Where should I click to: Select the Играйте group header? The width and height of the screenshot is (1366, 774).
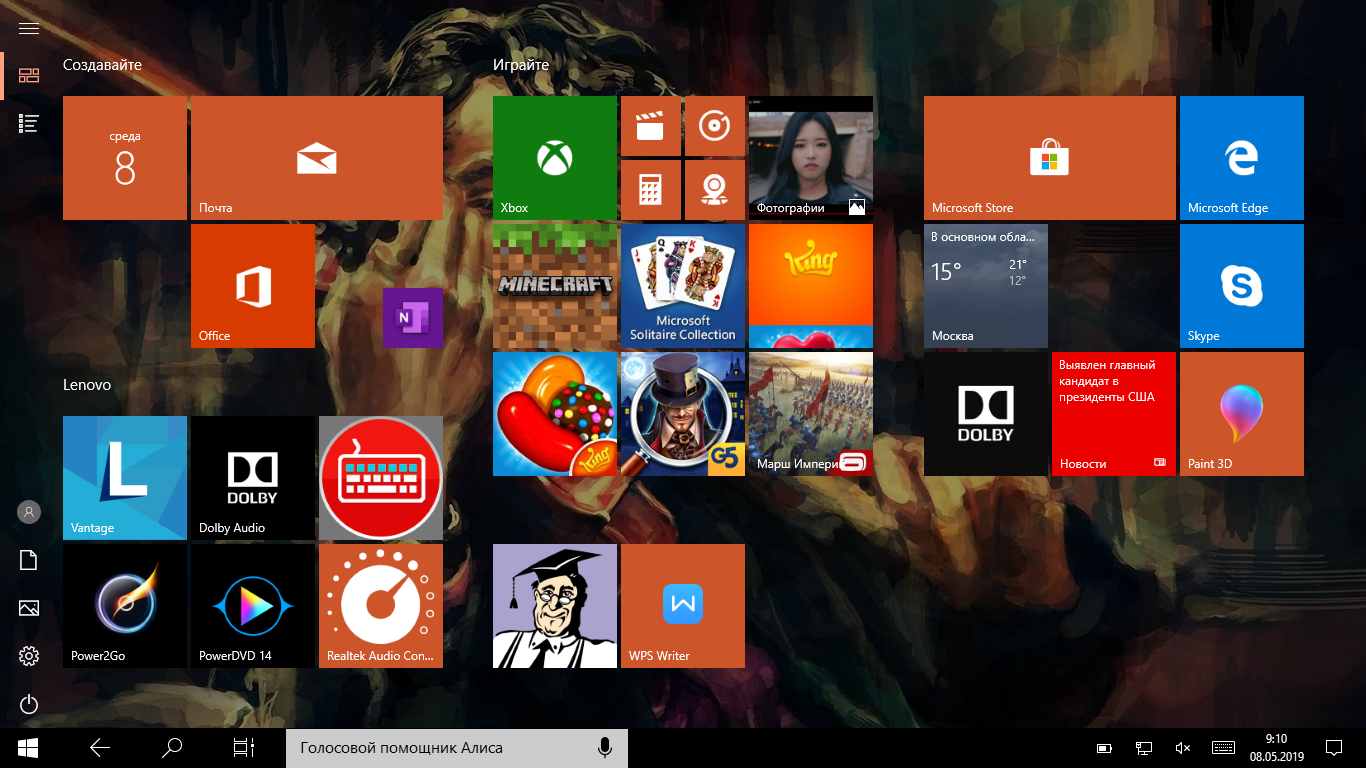pos(521,65)
